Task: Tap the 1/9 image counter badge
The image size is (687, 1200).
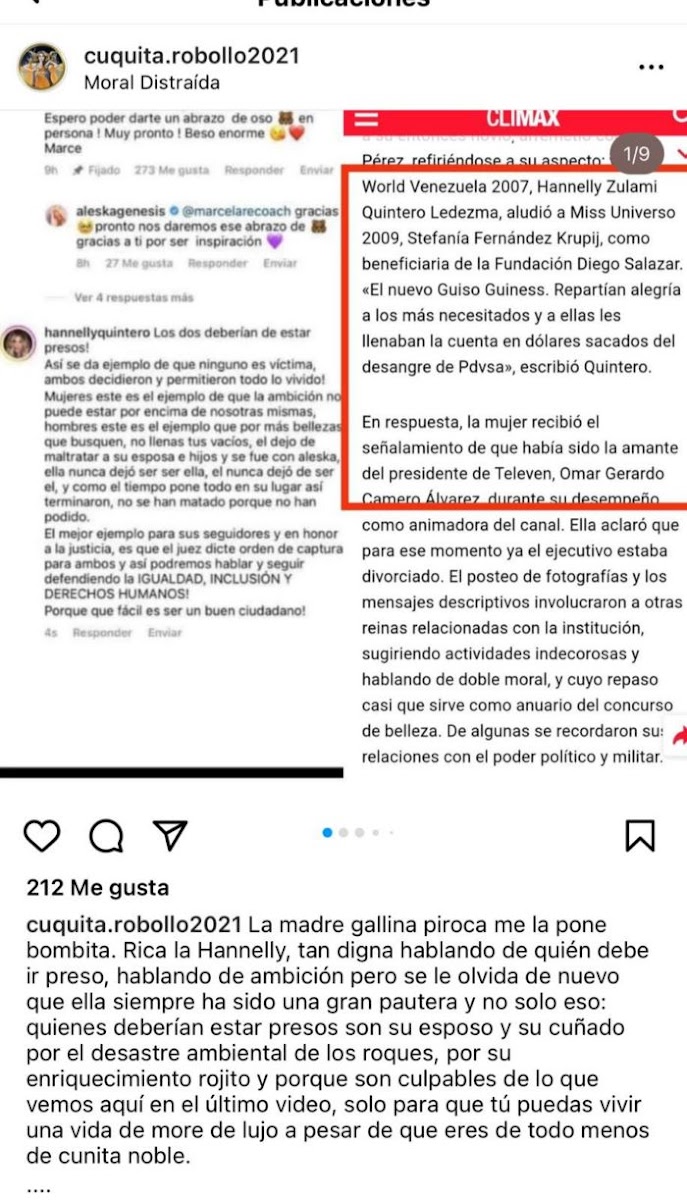Action: coord(636,154)
